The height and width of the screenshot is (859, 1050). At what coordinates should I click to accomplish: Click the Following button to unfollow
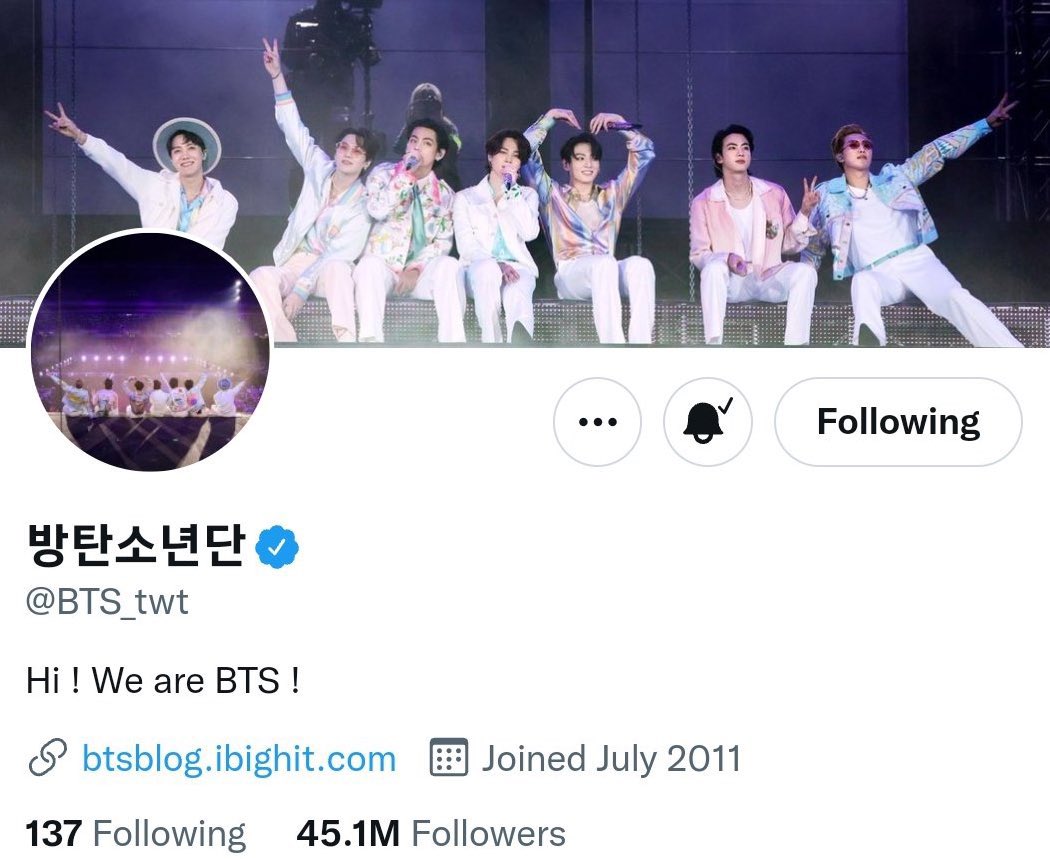[x=898, y=422]
